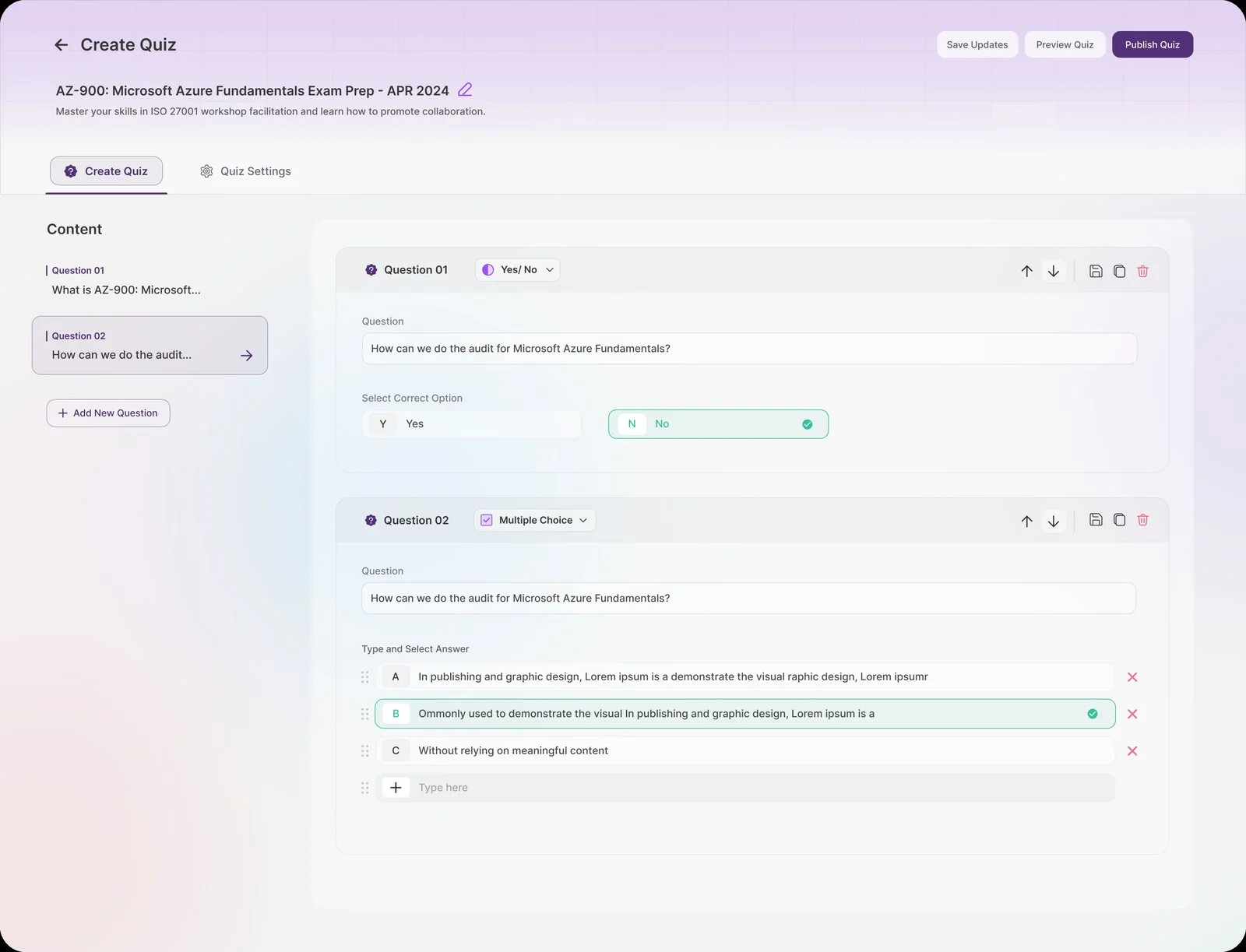1246x952 pixels.
Task: Grab the drag handle for option A
Action: coord(364,677)
